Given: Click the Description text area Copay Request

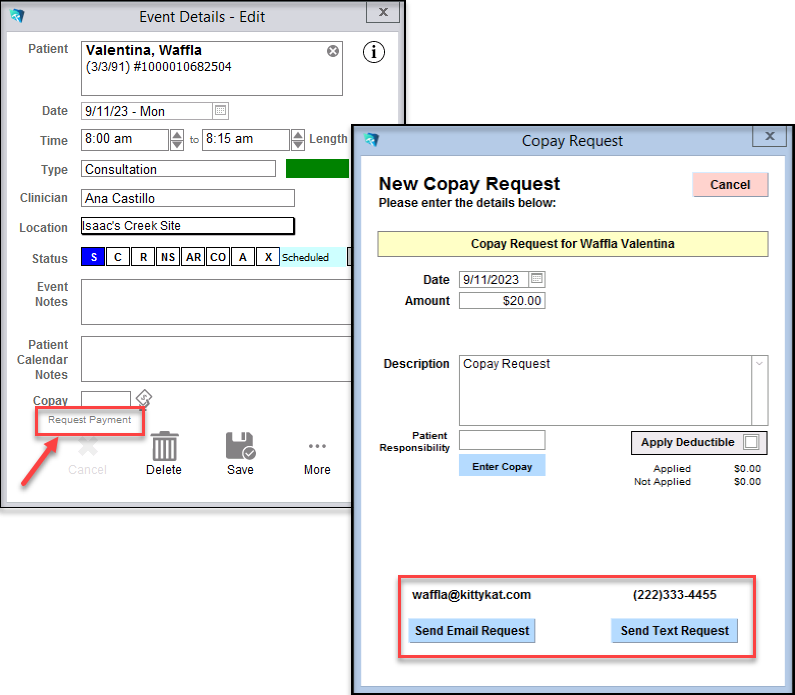Looking at the screenshot, I should (606, 390).
